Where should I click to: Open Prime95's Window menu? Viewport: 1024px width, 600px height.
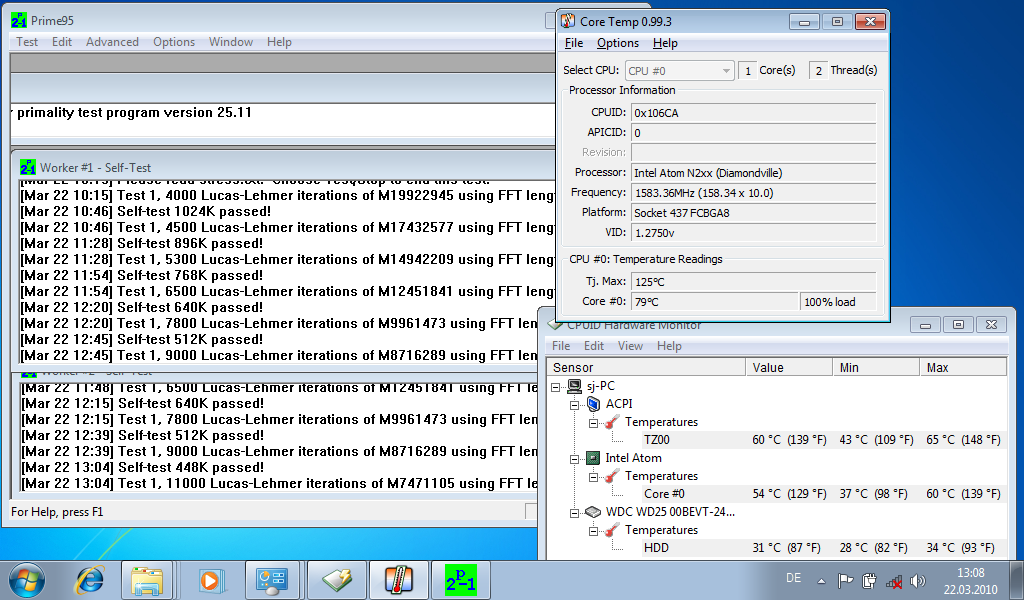231,42
